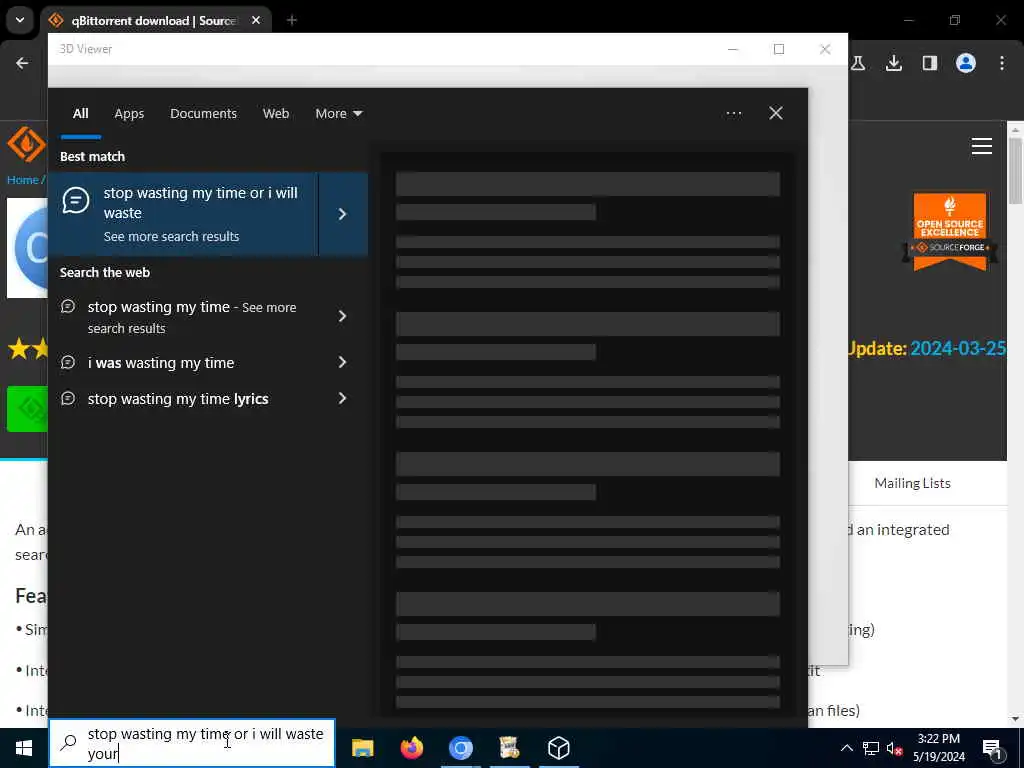Screen dimensions: 1024x768
Task: Click the Open Source Excellence badge
Action: point(950,231)
